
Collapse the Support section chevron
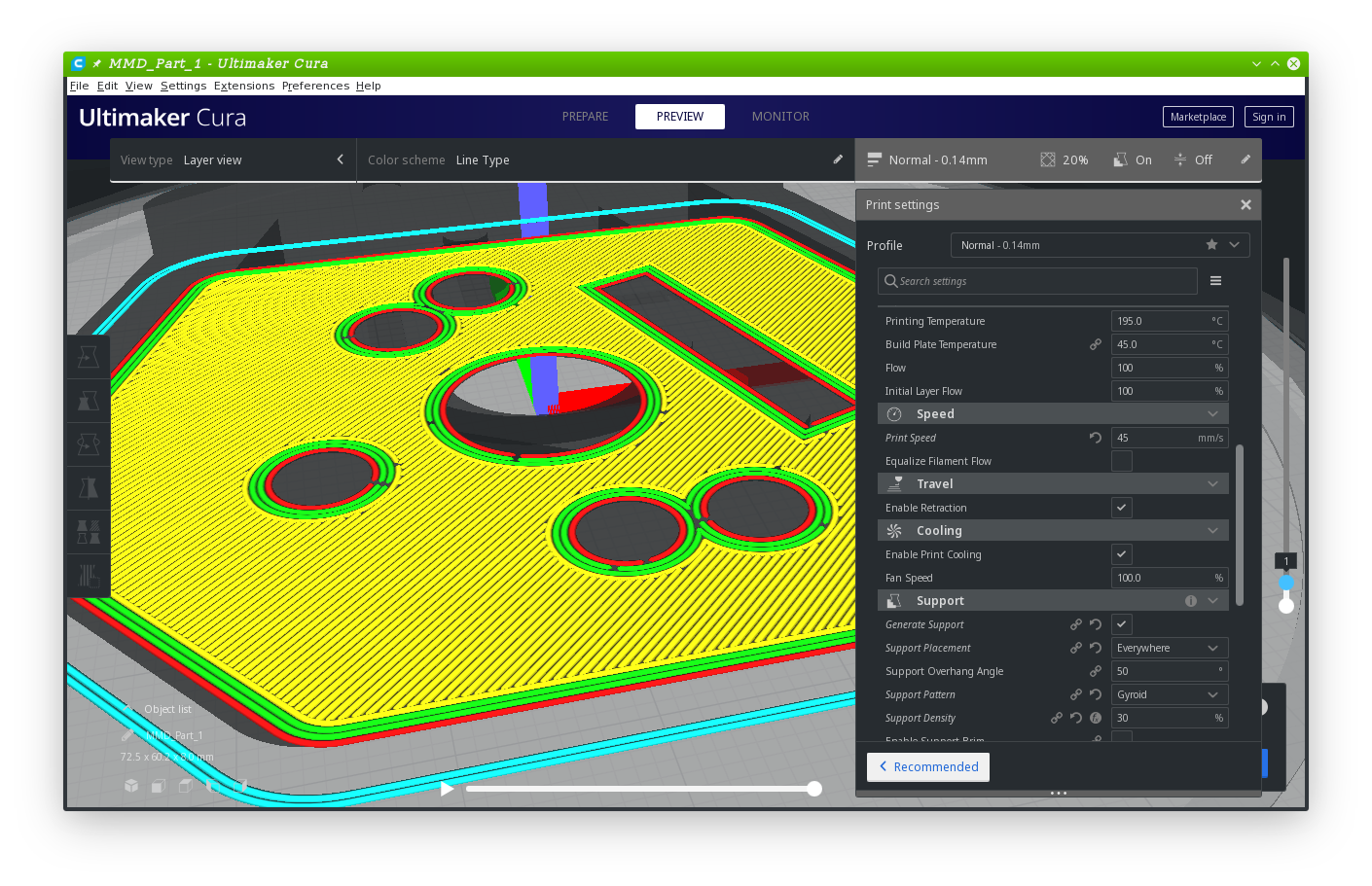tap(1212, 601)
